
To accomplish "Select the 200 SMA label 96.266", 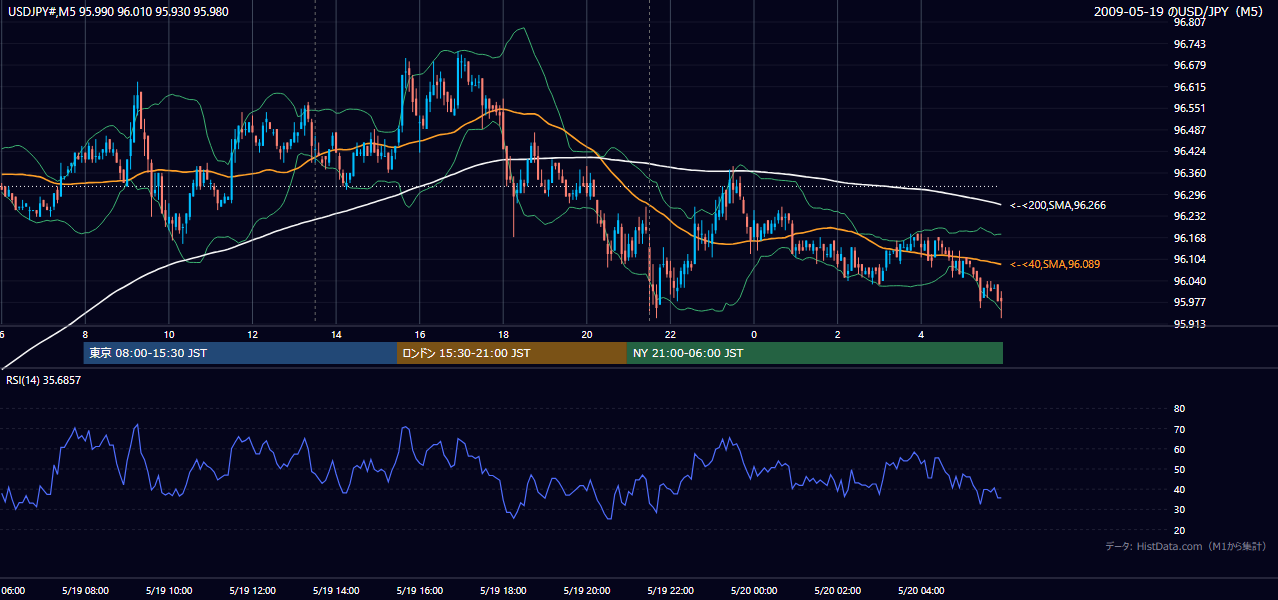I will (1057, 205).
